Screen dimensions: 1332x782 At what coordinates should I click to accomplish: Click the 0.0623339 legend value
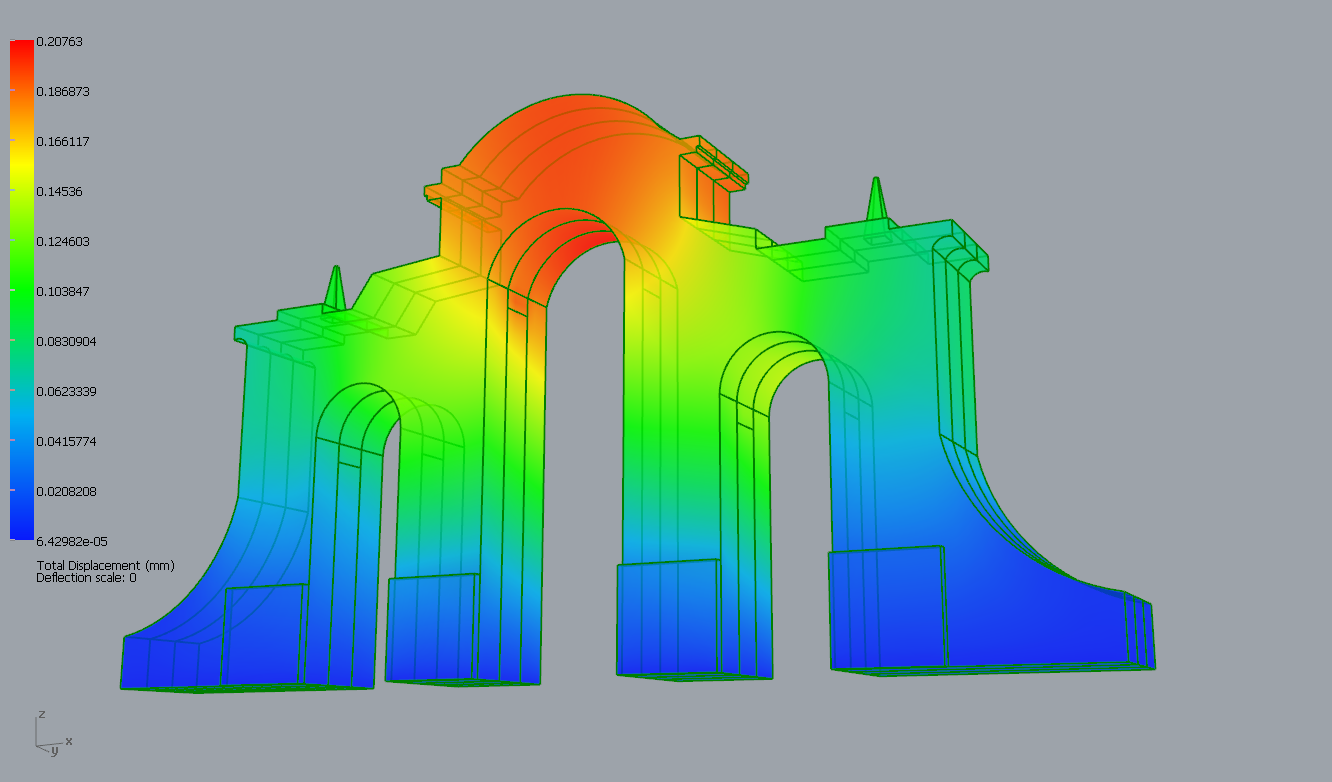point(66,391)
